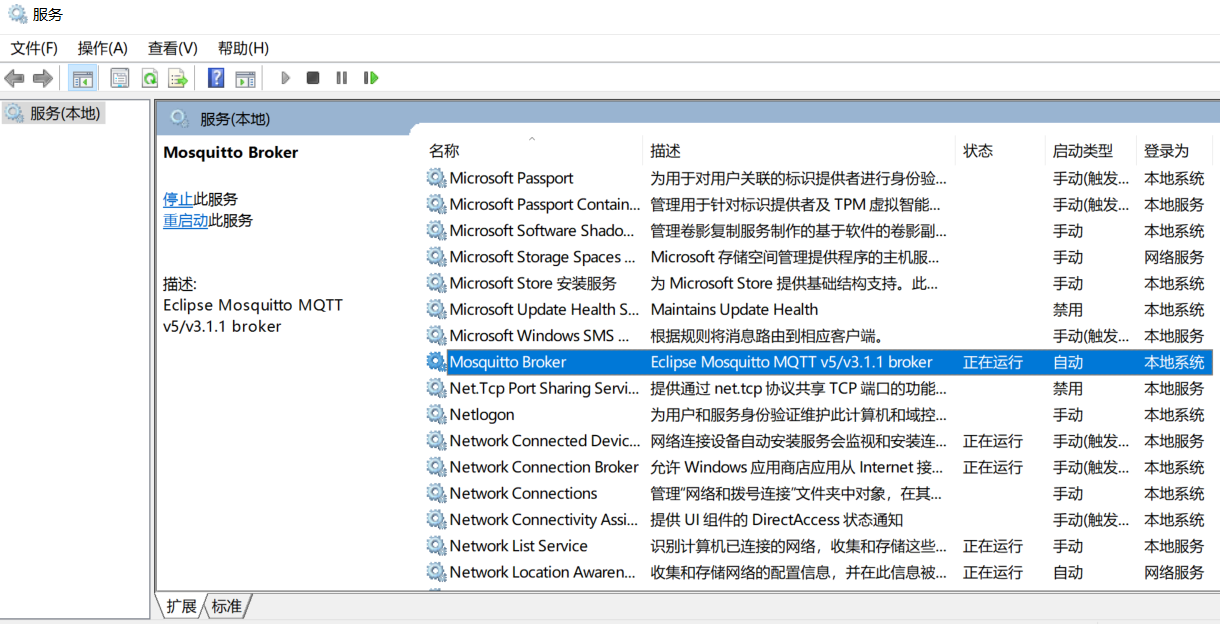Pause the service with the pause icon
Image resolution: width=1220 pixels, height=624 pixels.
(341, 78)
